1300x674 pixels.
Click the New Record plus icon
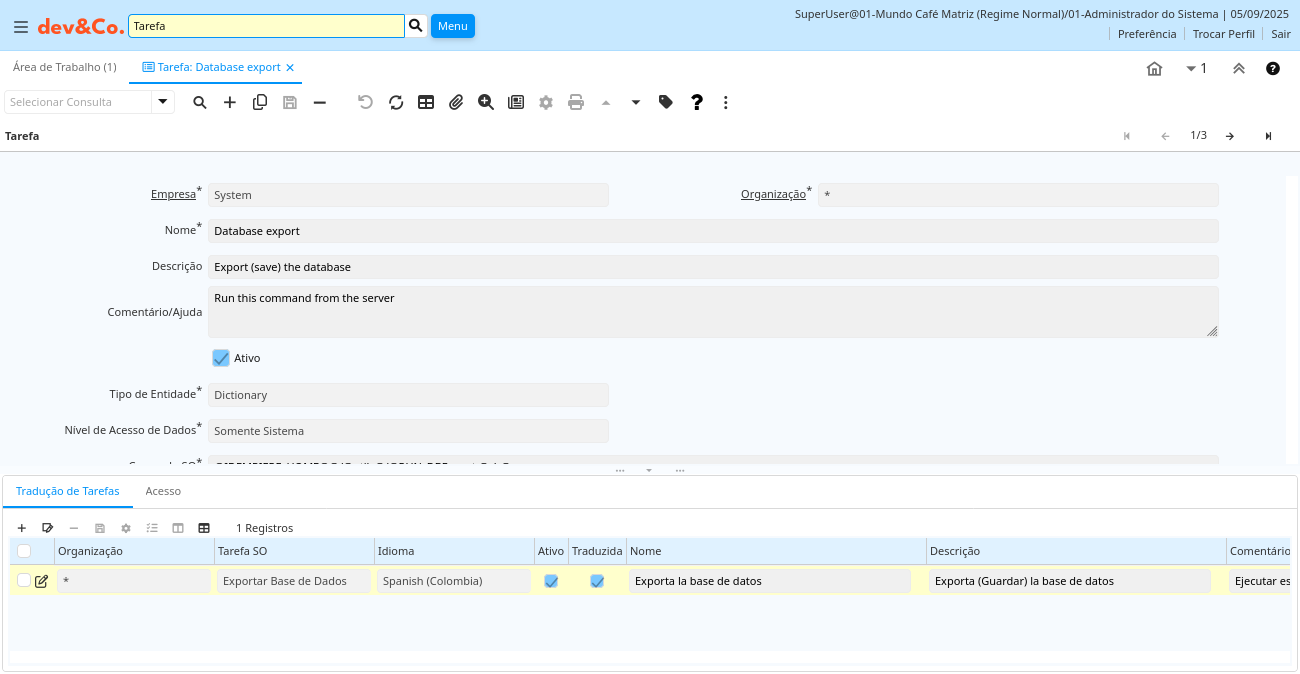coord(229,102)
